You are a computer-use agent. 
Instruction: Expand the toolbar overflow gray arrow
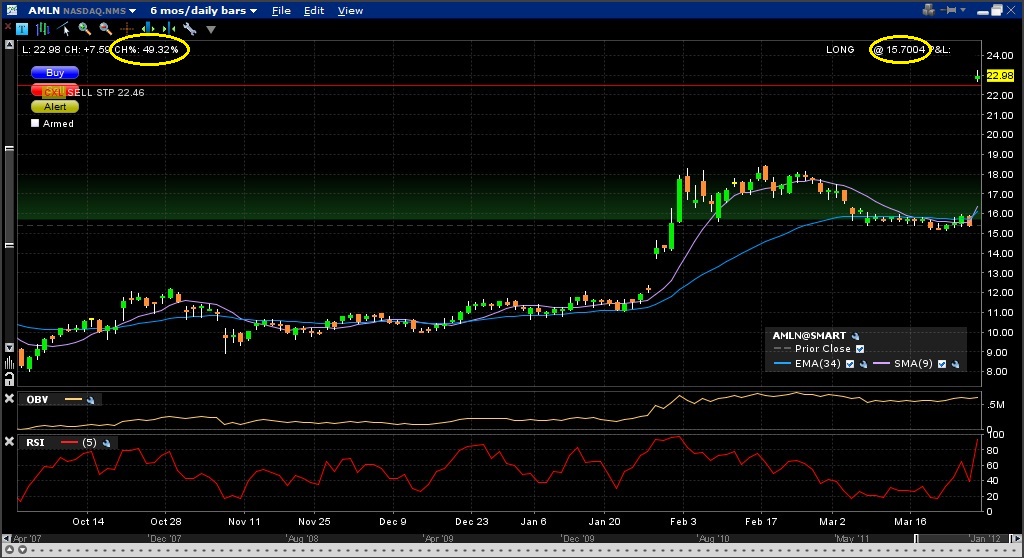coord(210,30)
